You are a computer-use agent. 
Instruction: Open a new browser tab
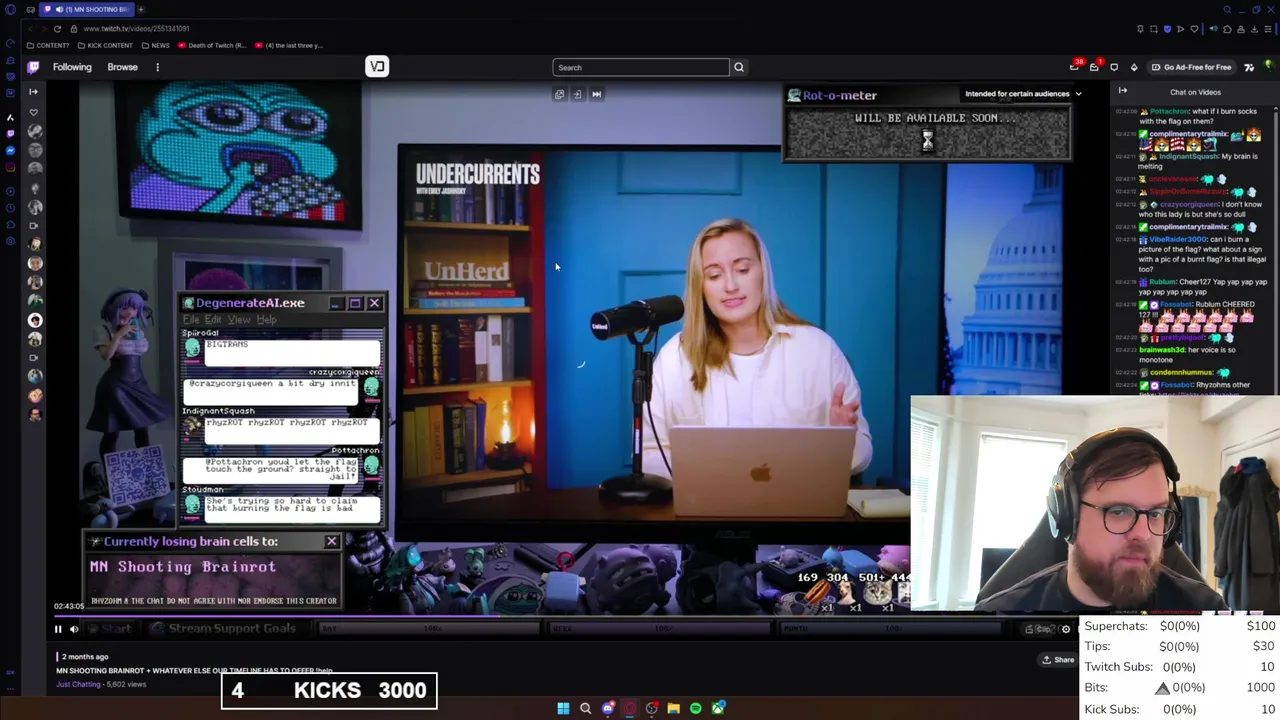coord(141,9)
